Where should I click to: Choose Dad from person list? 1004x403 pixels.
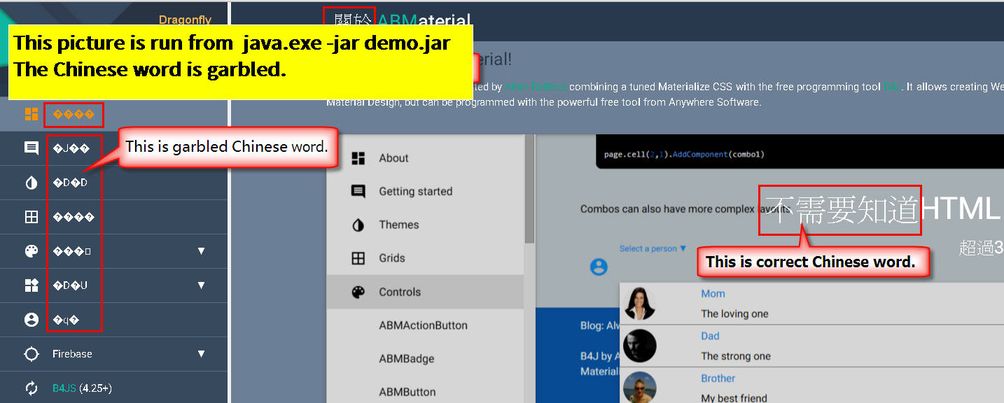710,336
